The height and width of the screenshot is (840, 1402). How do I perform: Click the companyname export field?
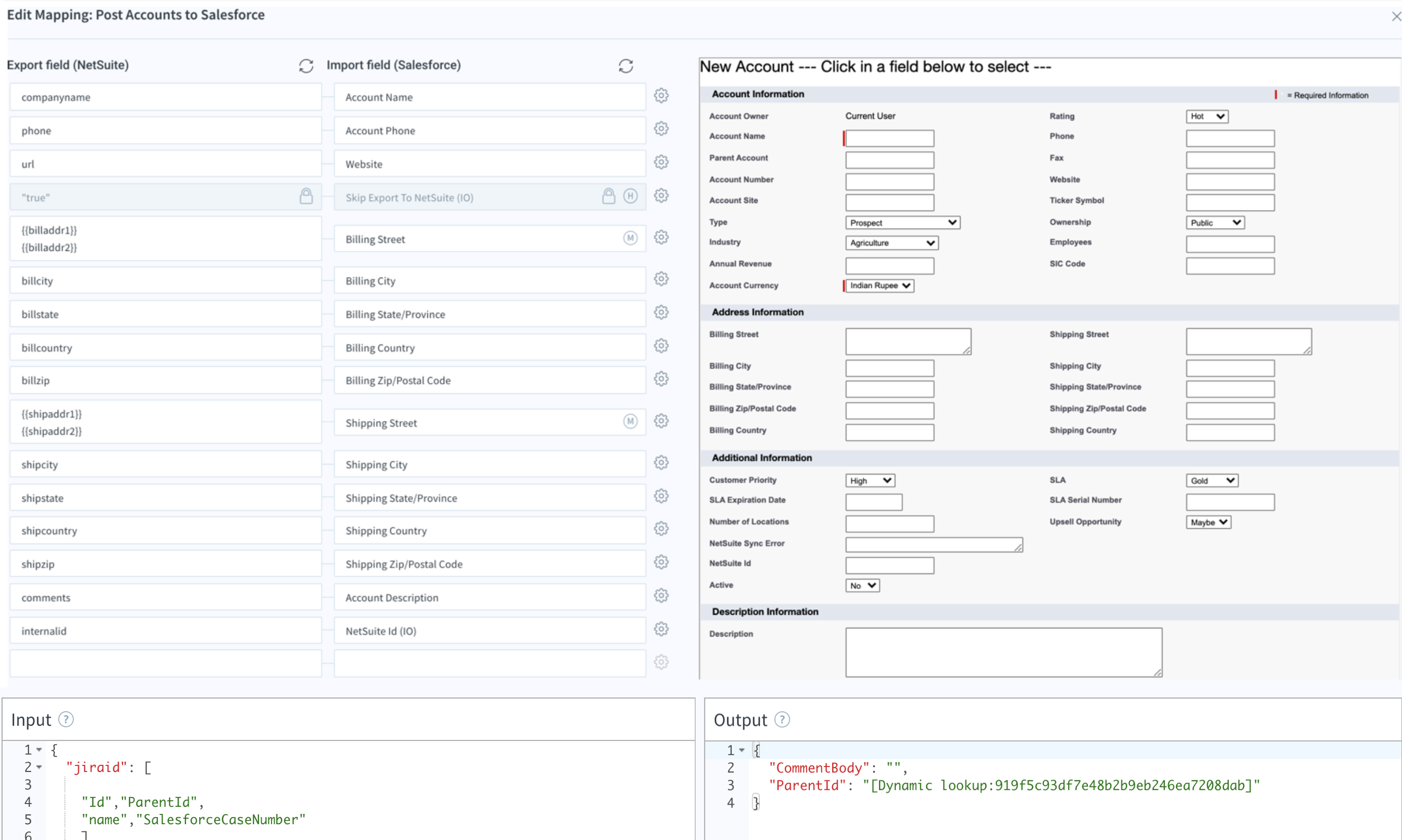pyautogui.click(x=165, y=97)
